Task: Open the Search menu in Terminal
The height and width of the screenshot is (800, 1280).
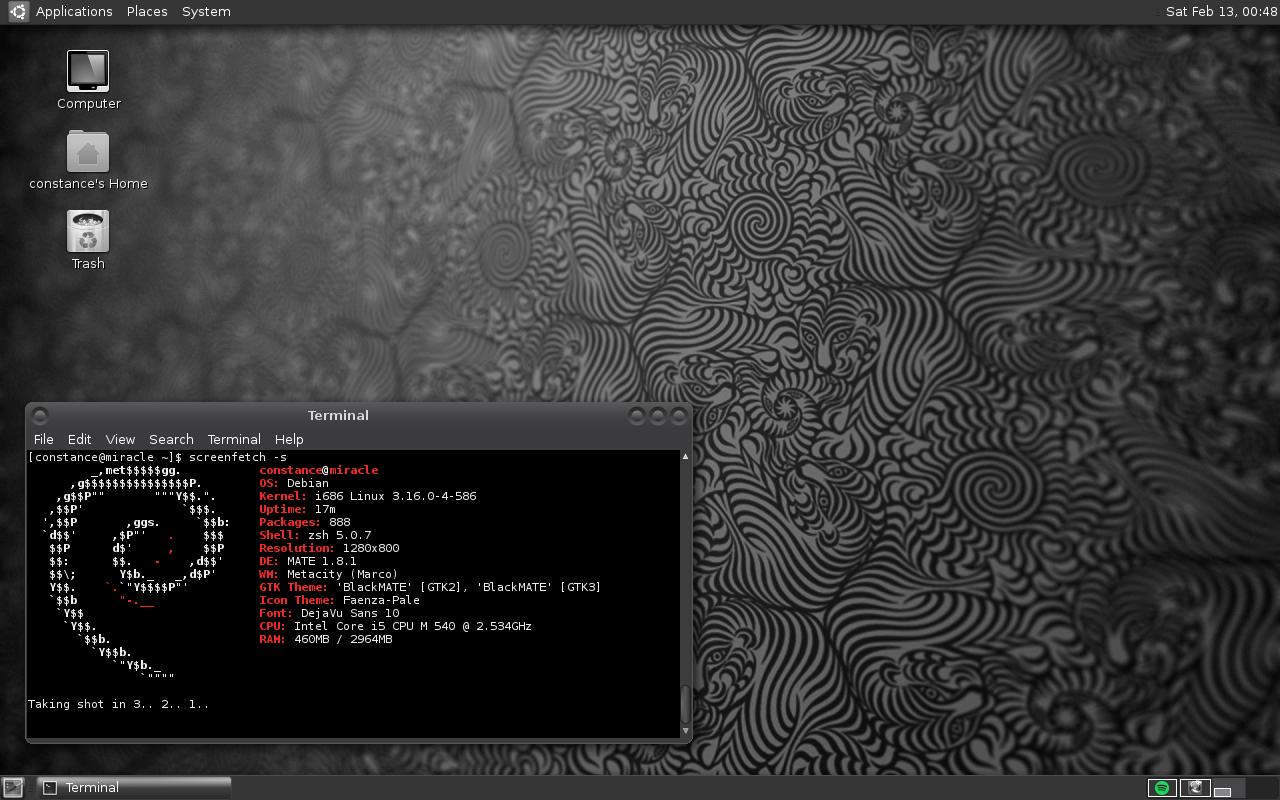Action: (171, 439)
